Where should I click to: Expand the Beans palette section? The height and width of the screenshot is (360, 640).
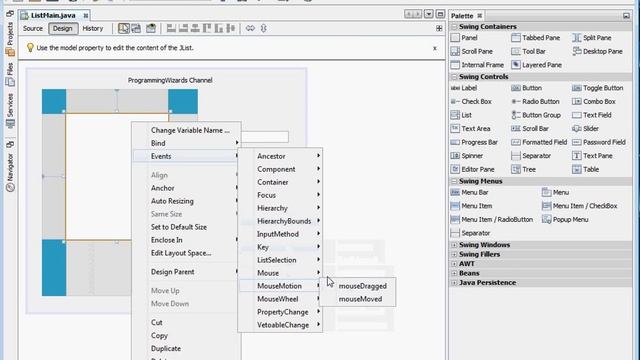[454, 273]
